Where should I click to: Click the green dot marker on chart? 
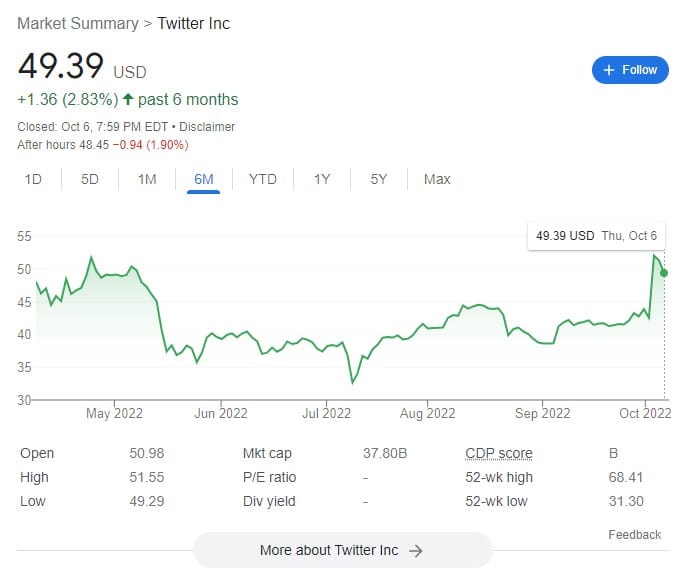664,273
